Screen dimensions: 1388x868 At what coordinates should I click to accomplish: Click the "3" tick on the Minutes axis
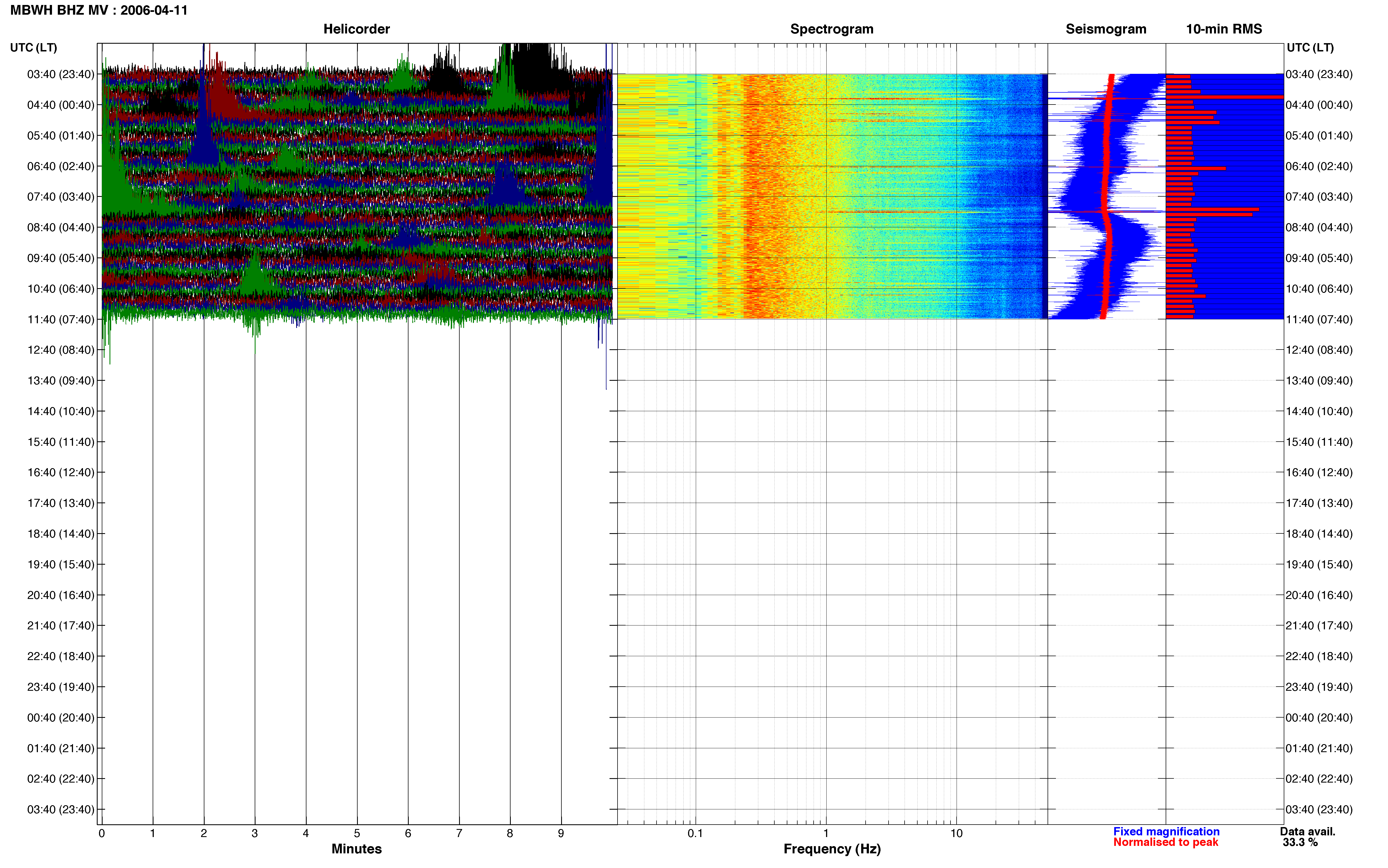255,833
